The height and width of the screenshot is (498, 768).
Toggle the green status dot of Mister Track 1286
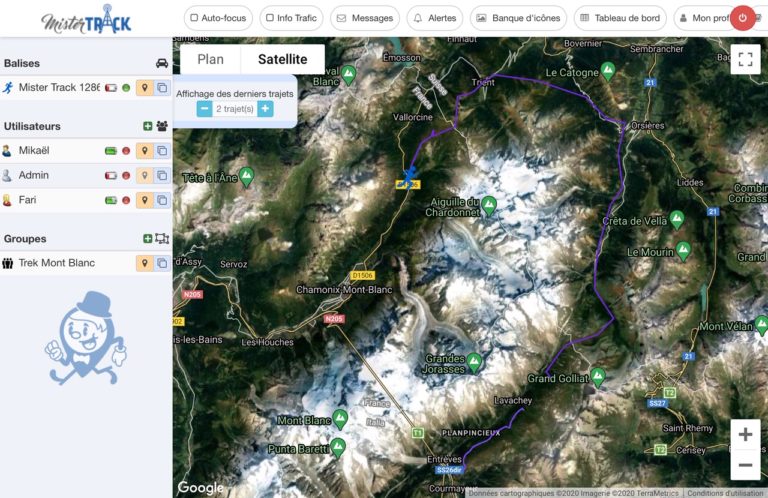point(126,88)
